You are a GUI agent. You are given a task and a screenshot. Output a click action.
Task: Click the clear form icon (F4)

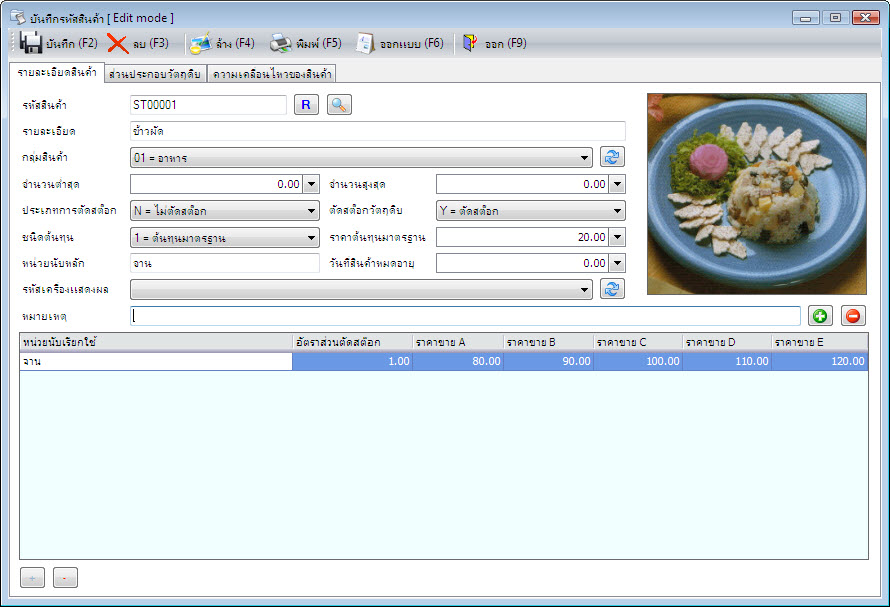pos(200,44)
